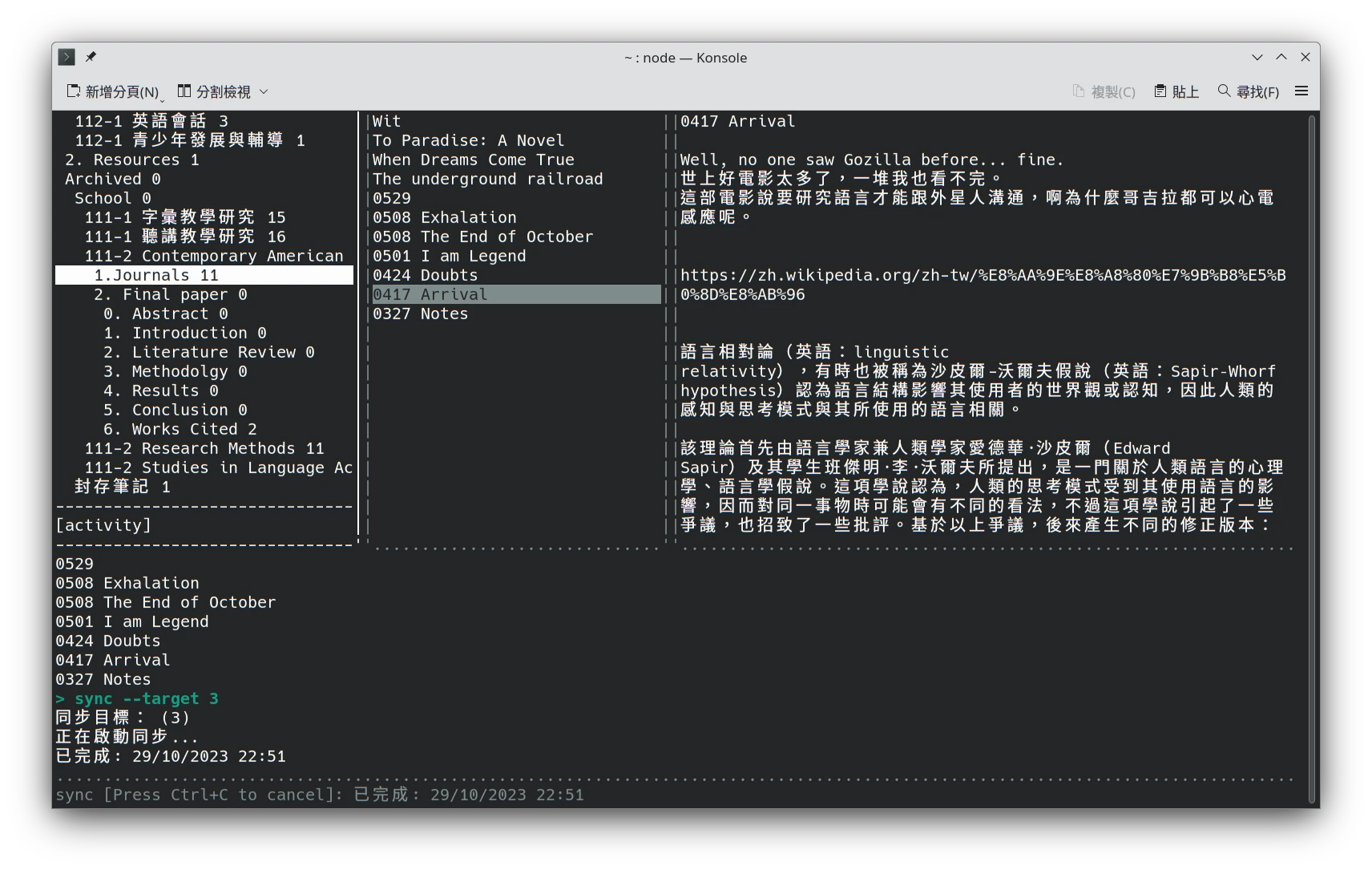Open the hamburger menu
1372x870 pixels.
(1301, 91)
